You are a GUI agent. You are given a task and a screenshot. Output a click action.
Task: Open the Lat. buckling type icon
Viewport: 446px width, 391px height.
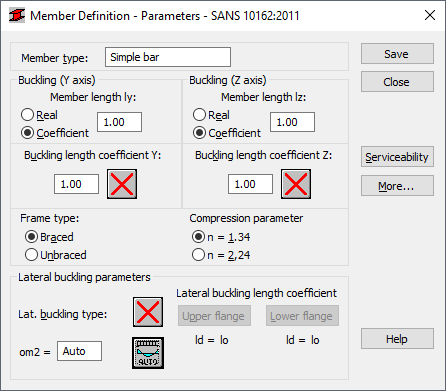tap(148, 312)
